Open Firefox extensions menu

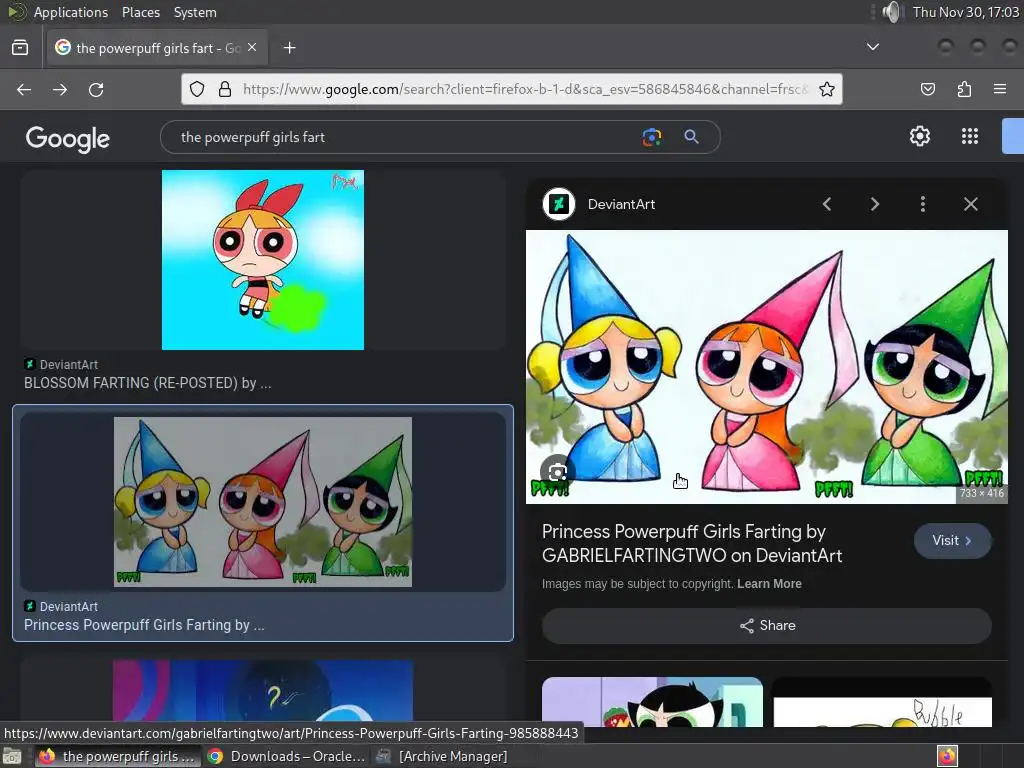[964, 89]
